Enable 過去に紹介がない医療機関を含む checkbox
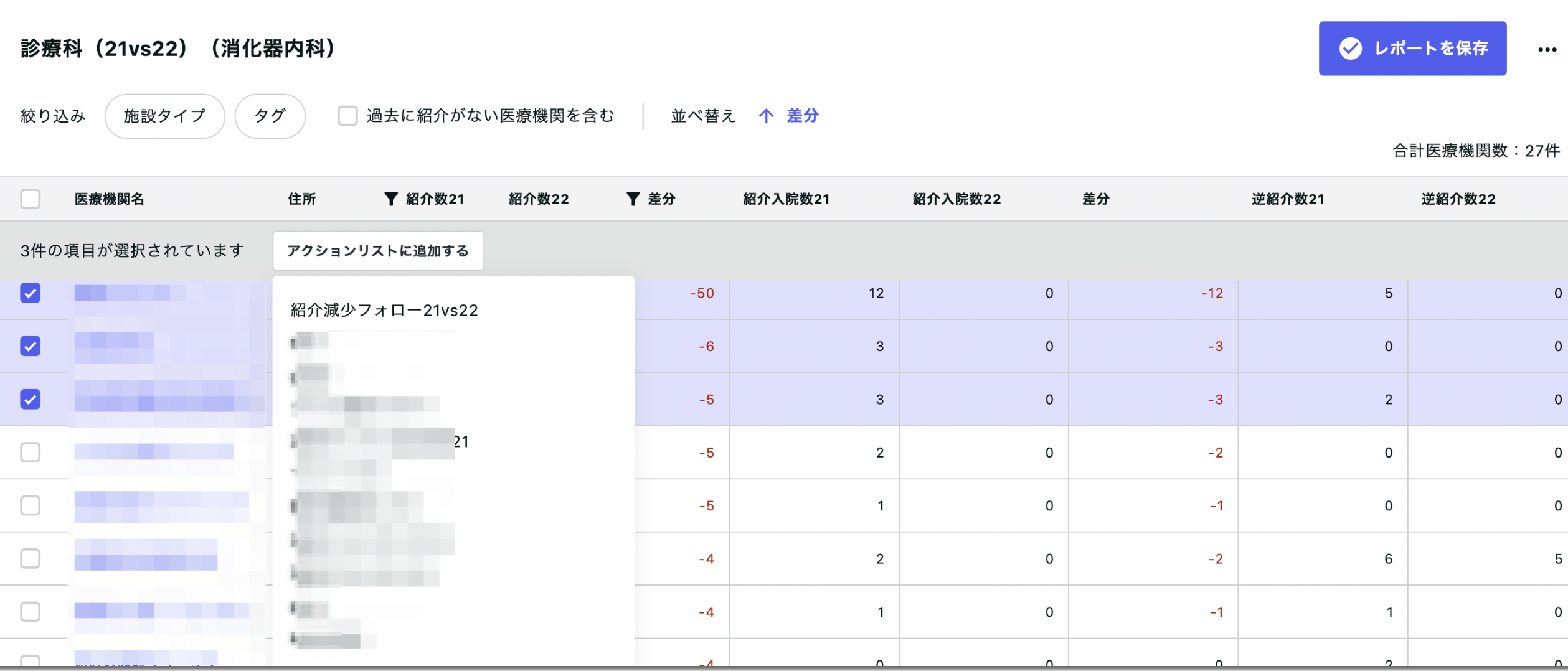 pos(347,116)
